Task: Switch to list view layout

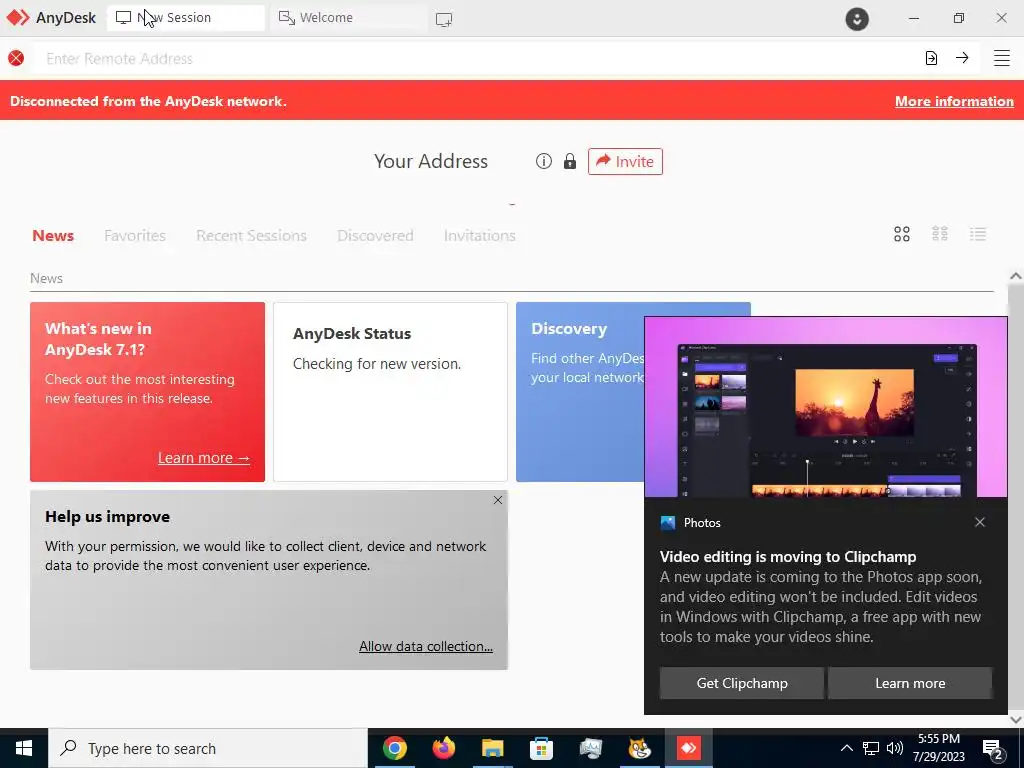Action: tap(978, 234)
